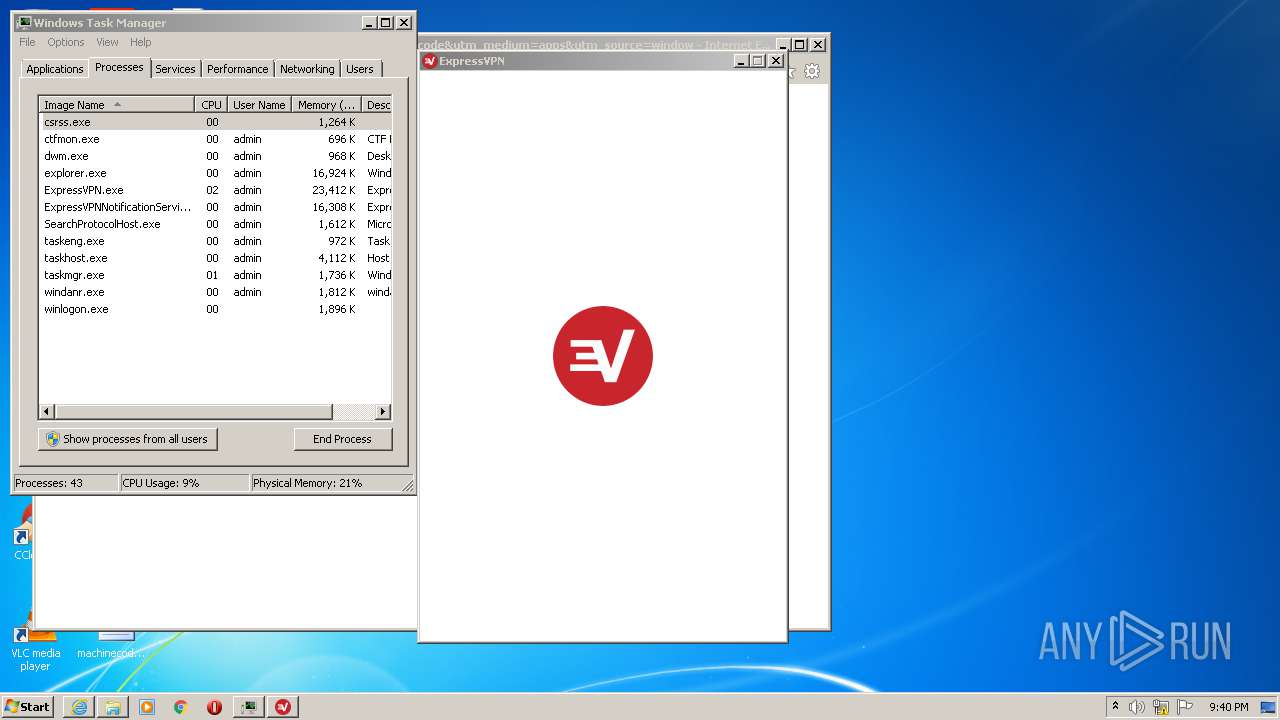The width and height of the screenshot is (1280, 720).
Task: Switch to the Services tab
Action: [x=175, y=69]
